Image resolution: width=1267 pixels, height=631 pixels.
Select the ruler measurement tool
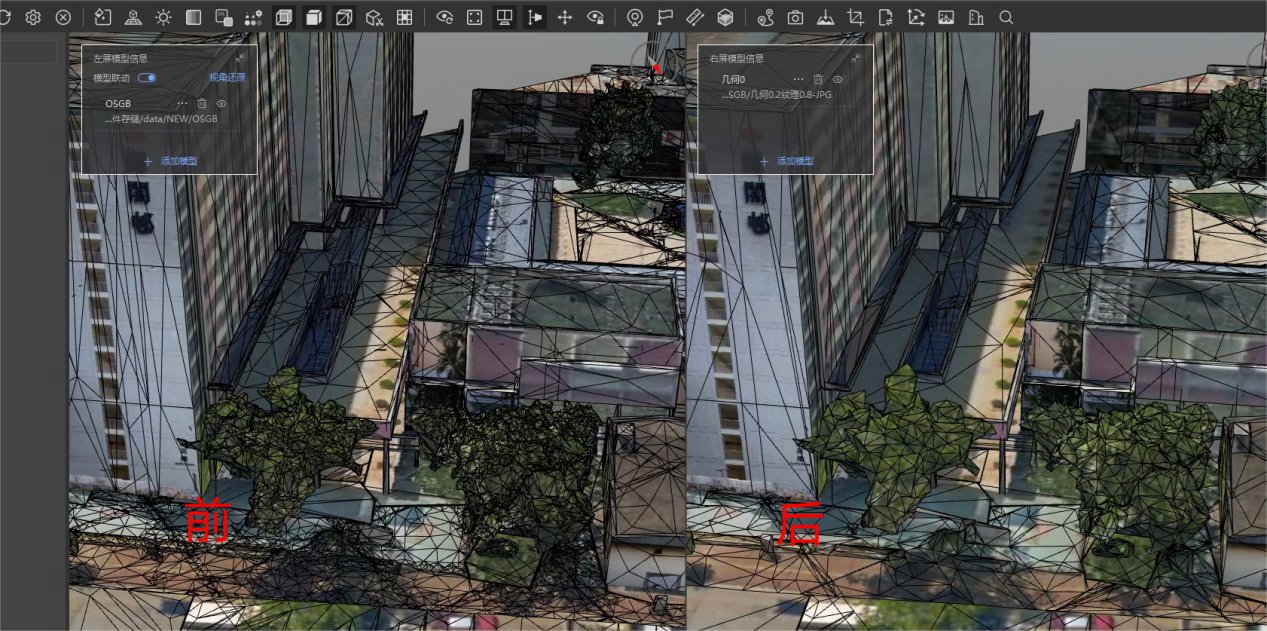[x=695, y=17]
